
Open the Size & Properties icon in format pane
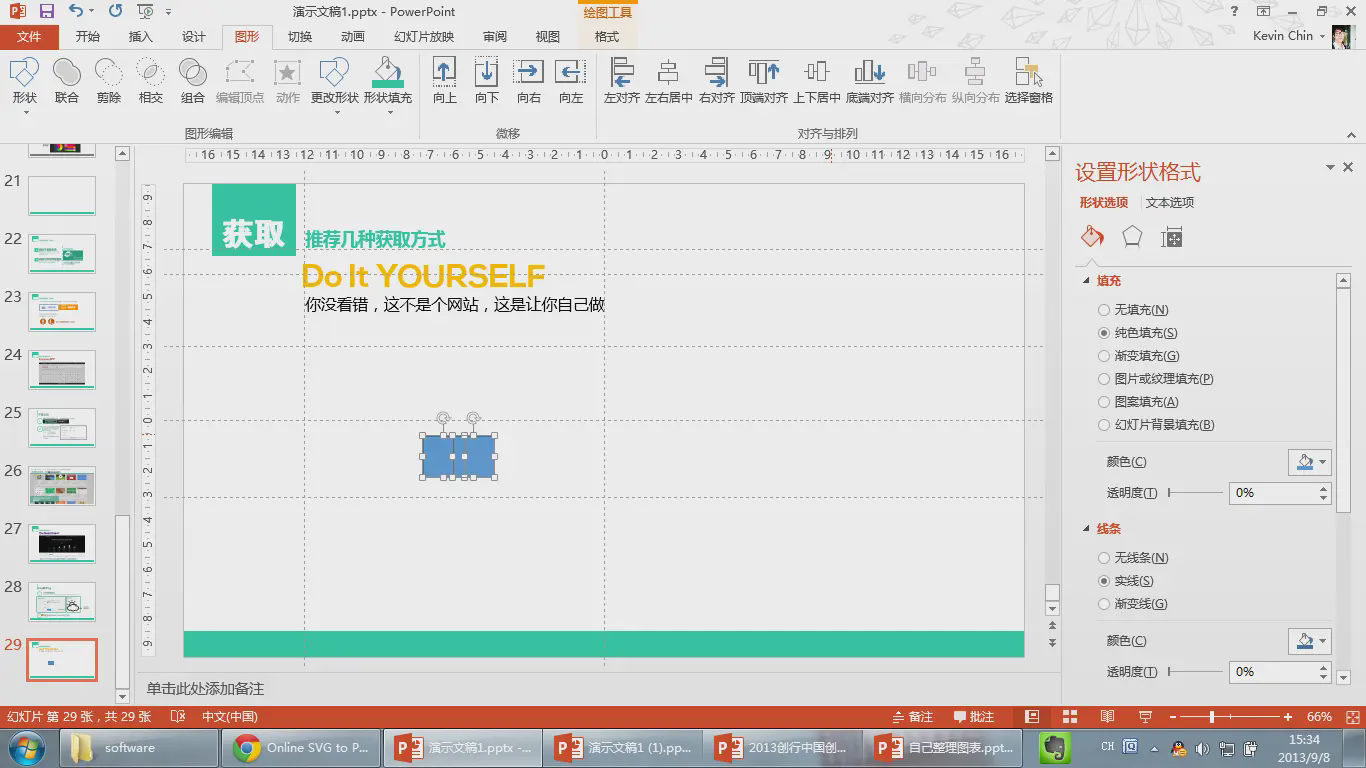[x=1171, y=237]
